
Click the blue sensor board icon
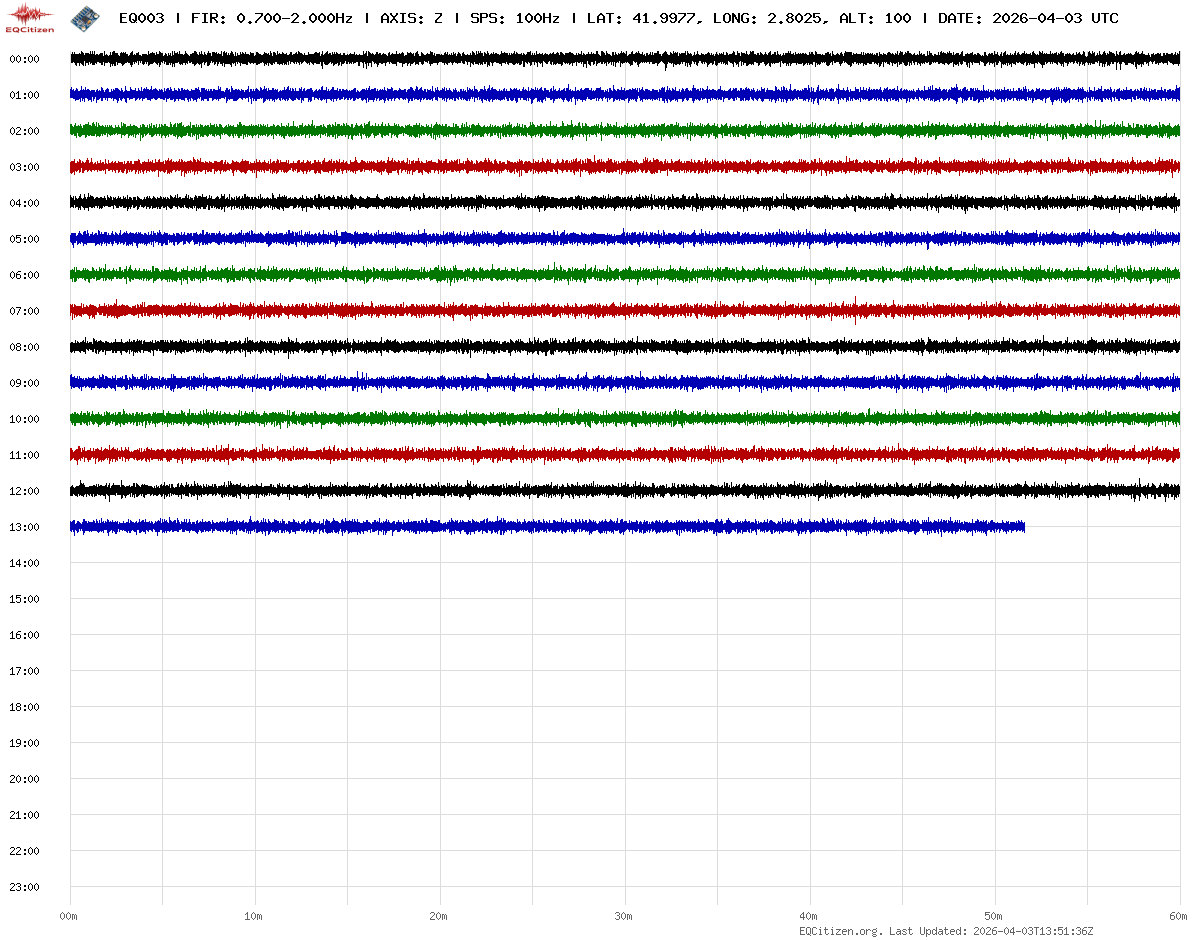coord(85,18)
